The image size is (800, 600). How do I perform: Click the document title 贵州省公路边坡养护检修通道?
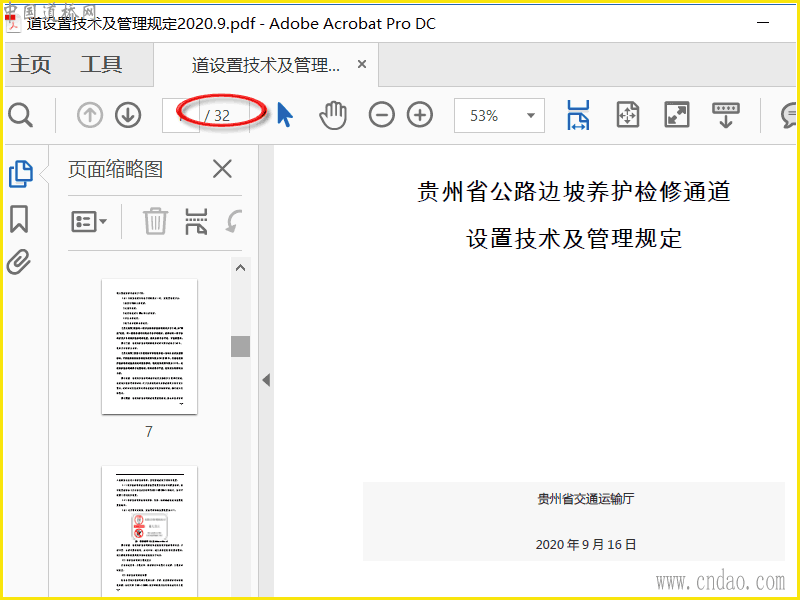573,191
